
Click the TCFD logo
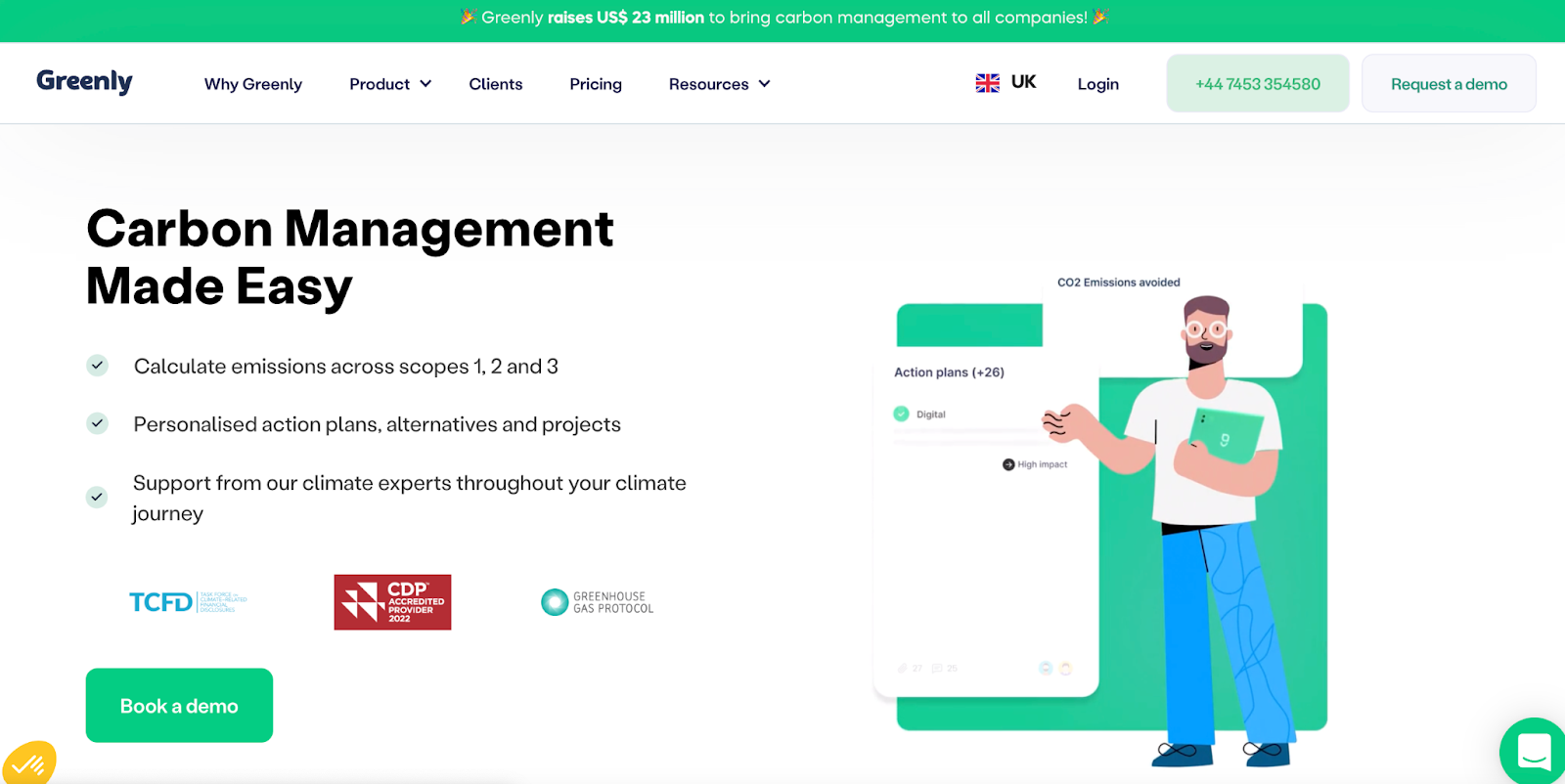pos(188,601)
